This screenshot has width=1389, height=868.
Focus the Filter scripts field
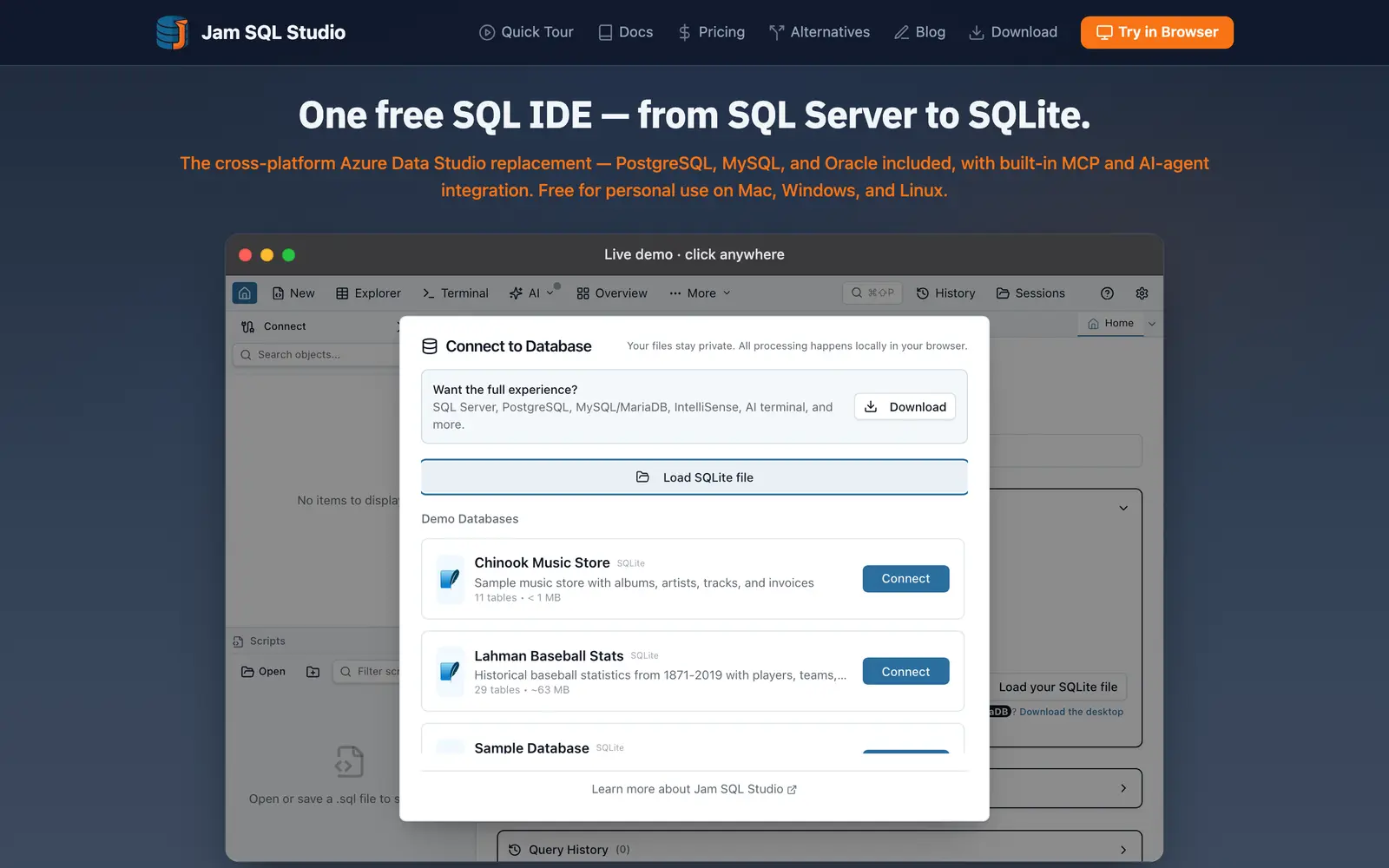coord(367,672)
